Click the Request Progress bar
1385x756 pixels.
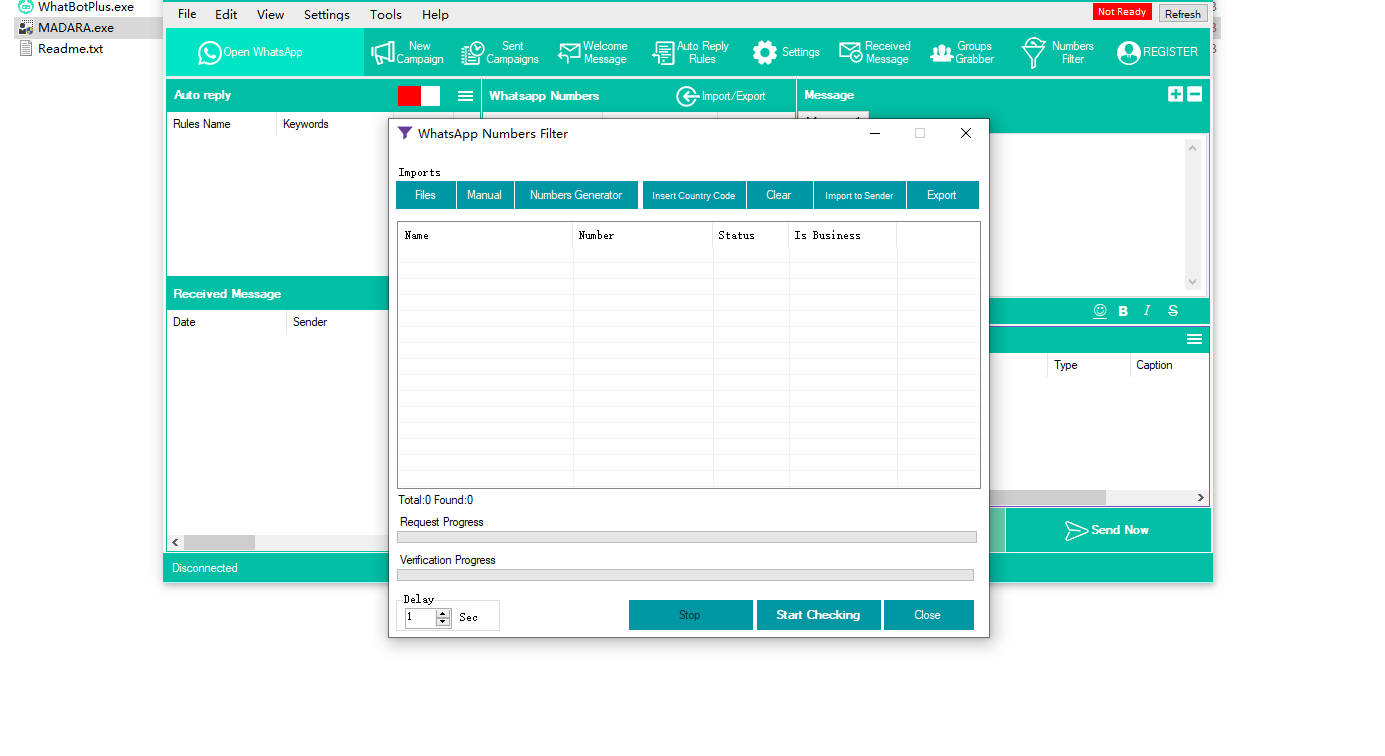click(x=687, y=537)
